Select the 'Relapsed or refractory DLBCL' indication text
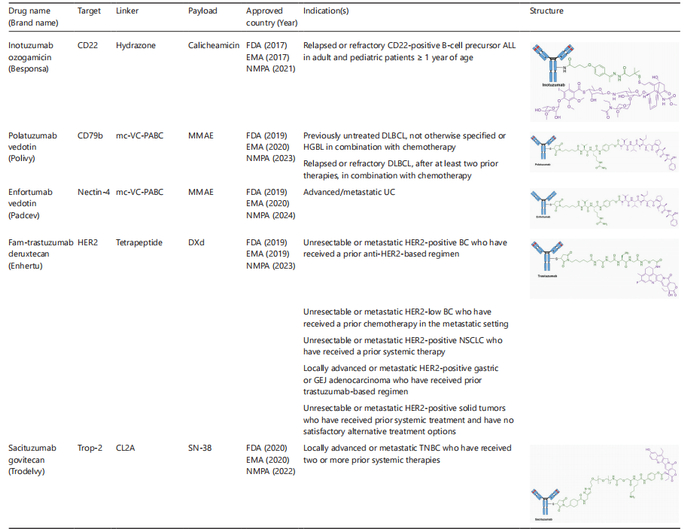Screen dimensions: 700x529 pyautogui.click(x=401, y=170)
